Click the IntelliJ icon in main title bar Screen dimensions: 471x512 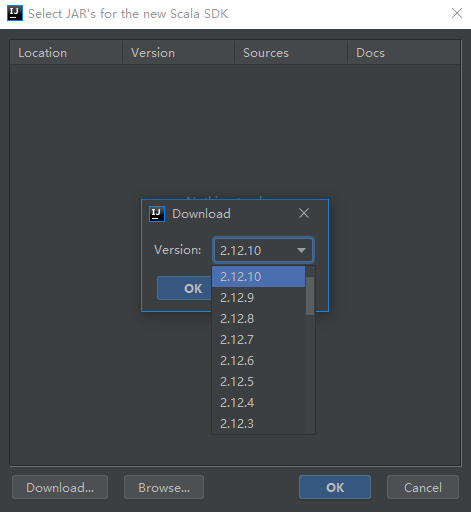(15, 13)
